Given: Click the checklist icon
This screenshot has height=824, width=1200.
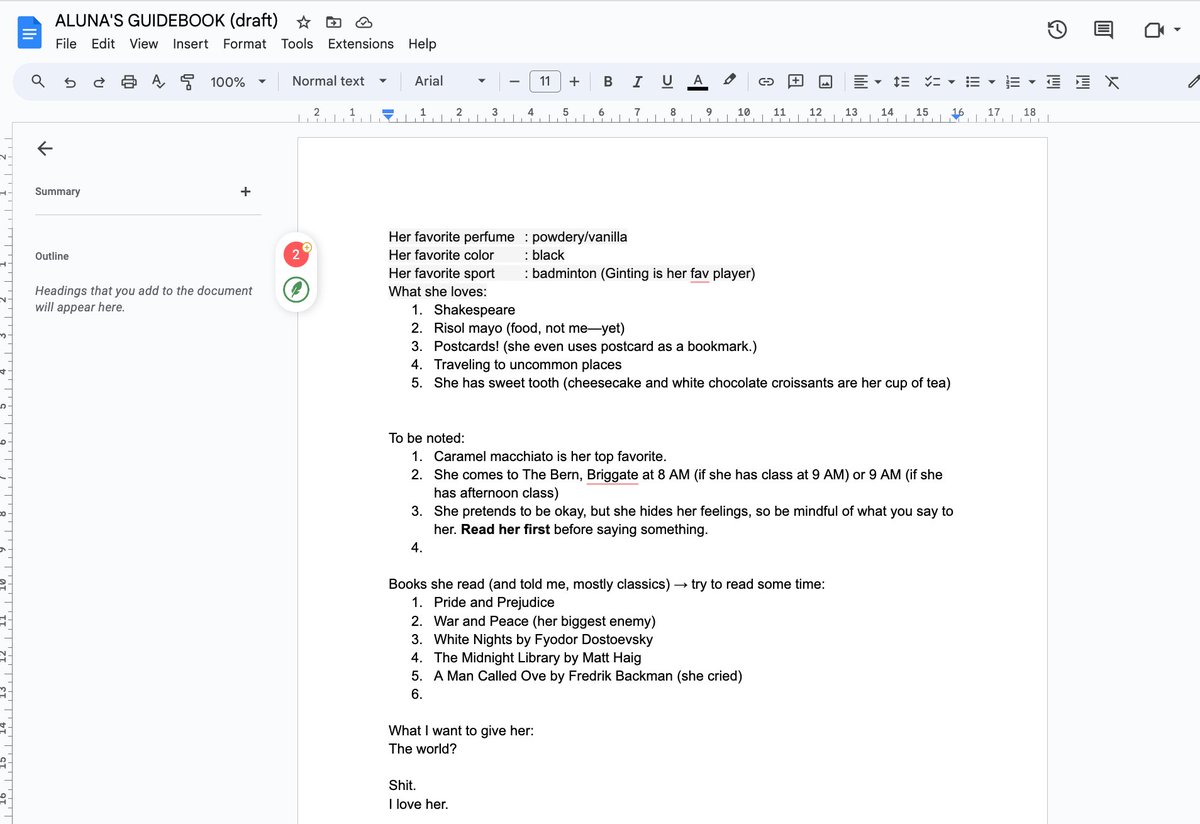Looking at the screenshot, I should click(931, 82).
